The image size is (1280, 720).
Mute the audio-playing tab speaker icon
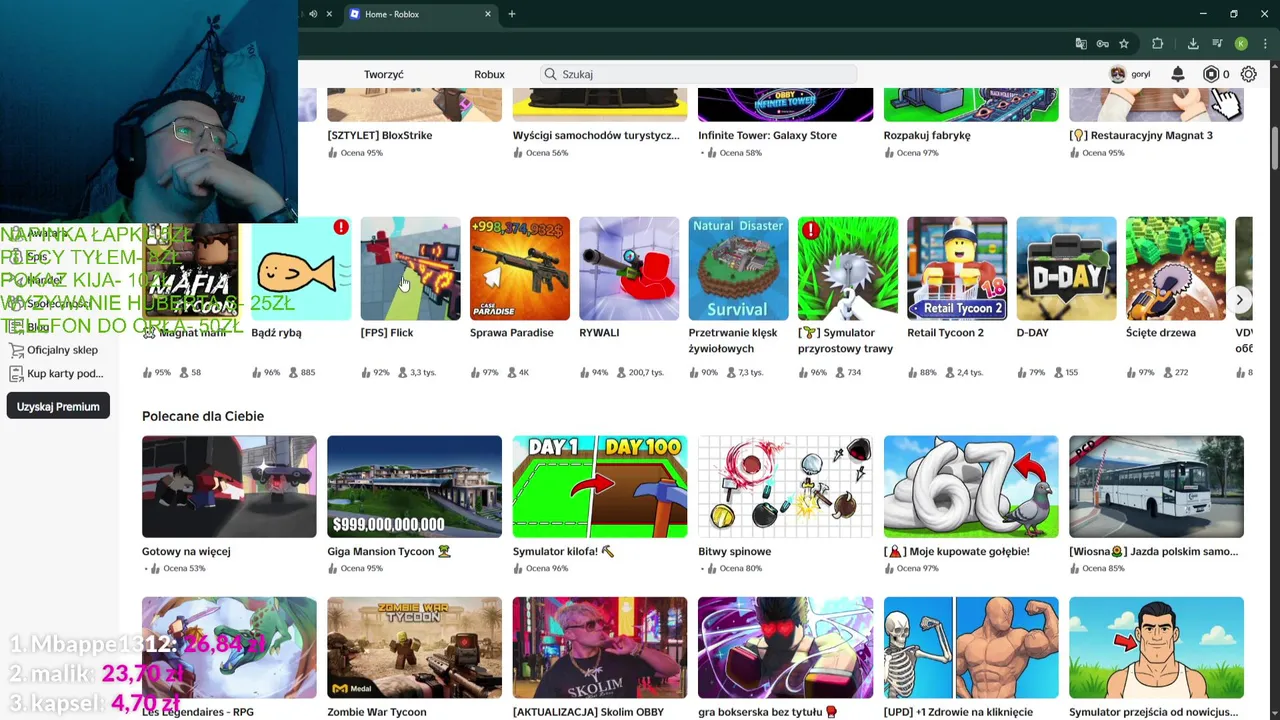(313, 14)
